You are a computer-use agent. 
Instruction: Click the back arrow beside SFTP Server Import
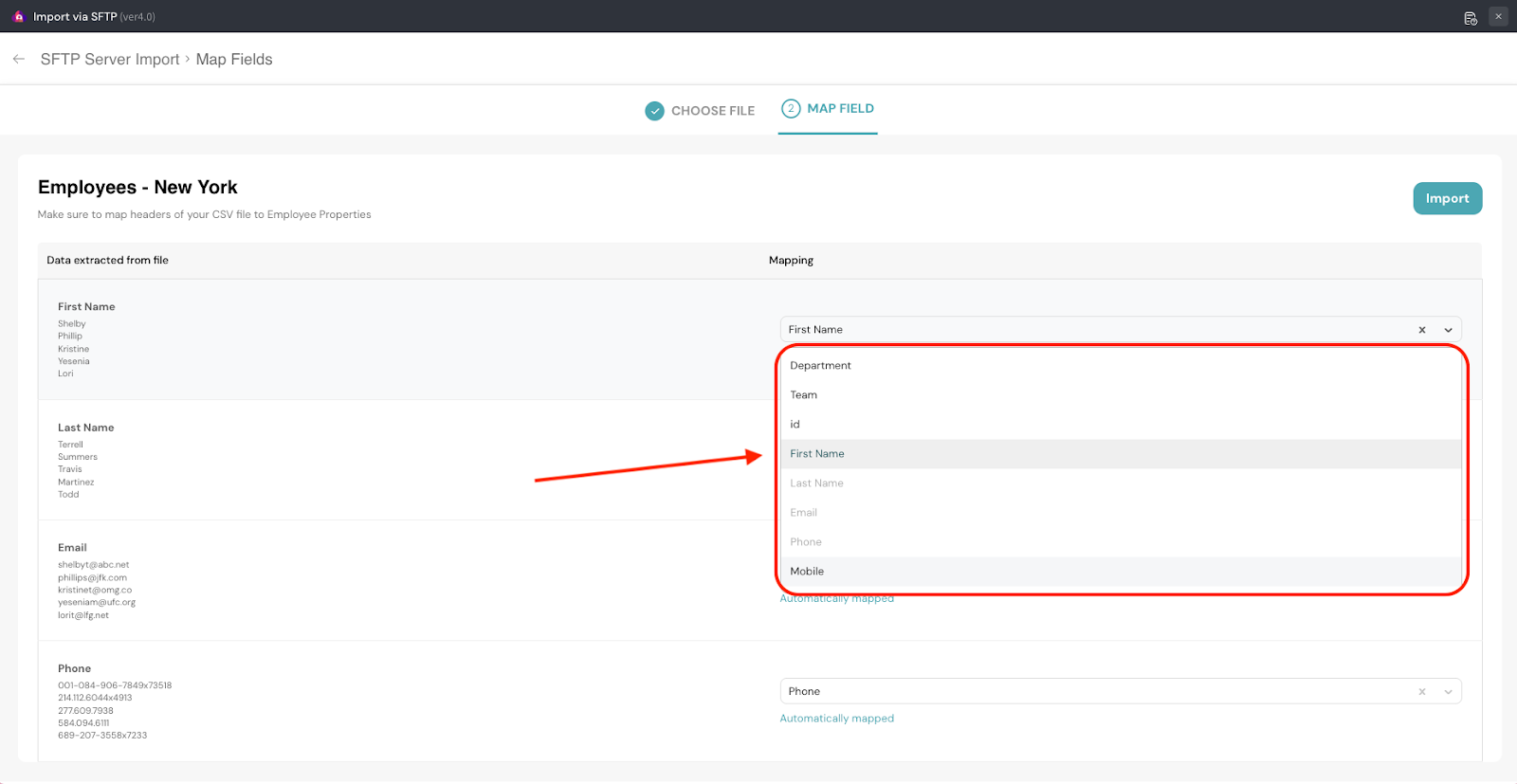pyautogui.click(x=19, y=59)
